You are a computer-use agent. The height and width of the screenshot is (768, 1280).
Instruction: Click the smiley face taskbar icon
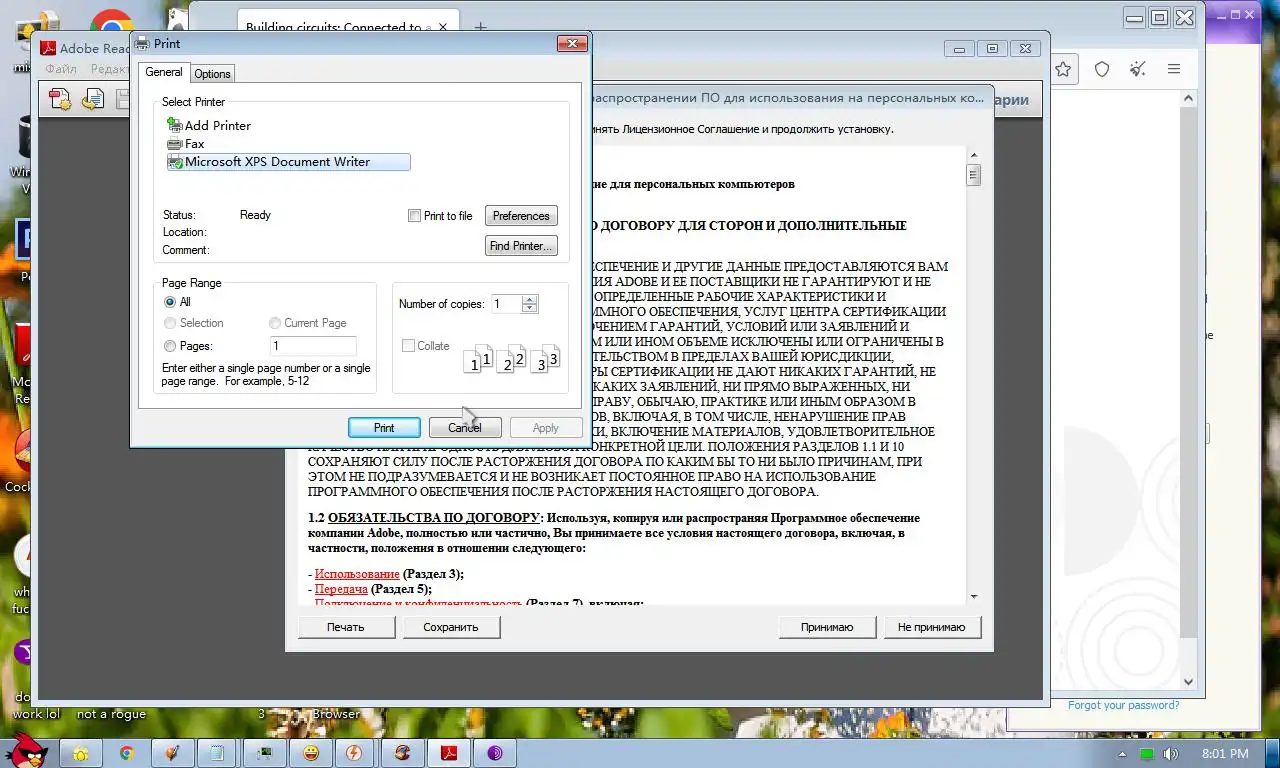point(311,753)
